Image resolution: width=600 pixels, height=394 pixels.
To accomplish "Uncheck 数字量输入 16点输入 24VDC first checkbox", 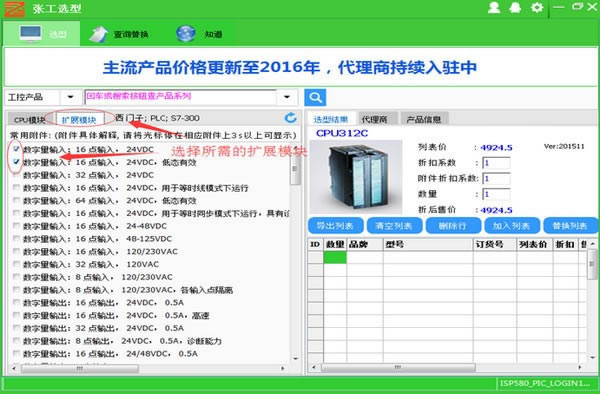I will 16,149.
